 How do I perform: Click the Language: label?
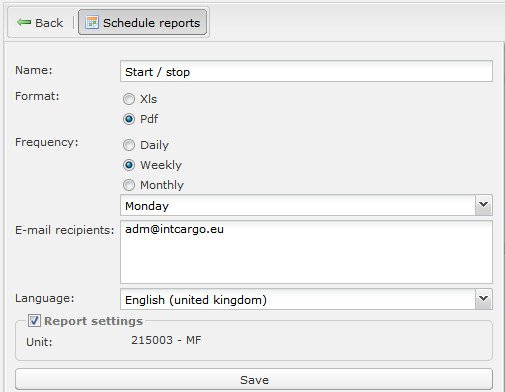[x=45, y=298]
